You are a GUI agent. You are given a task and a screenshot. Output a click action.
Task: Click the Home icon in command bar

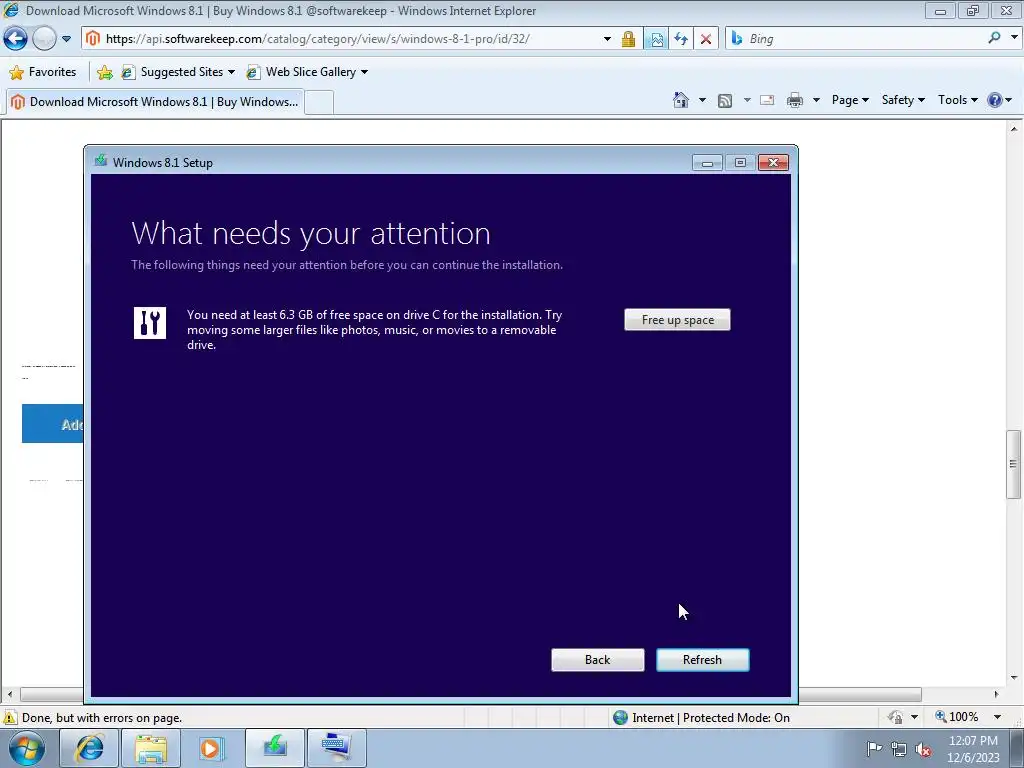(x=680, y=100)
